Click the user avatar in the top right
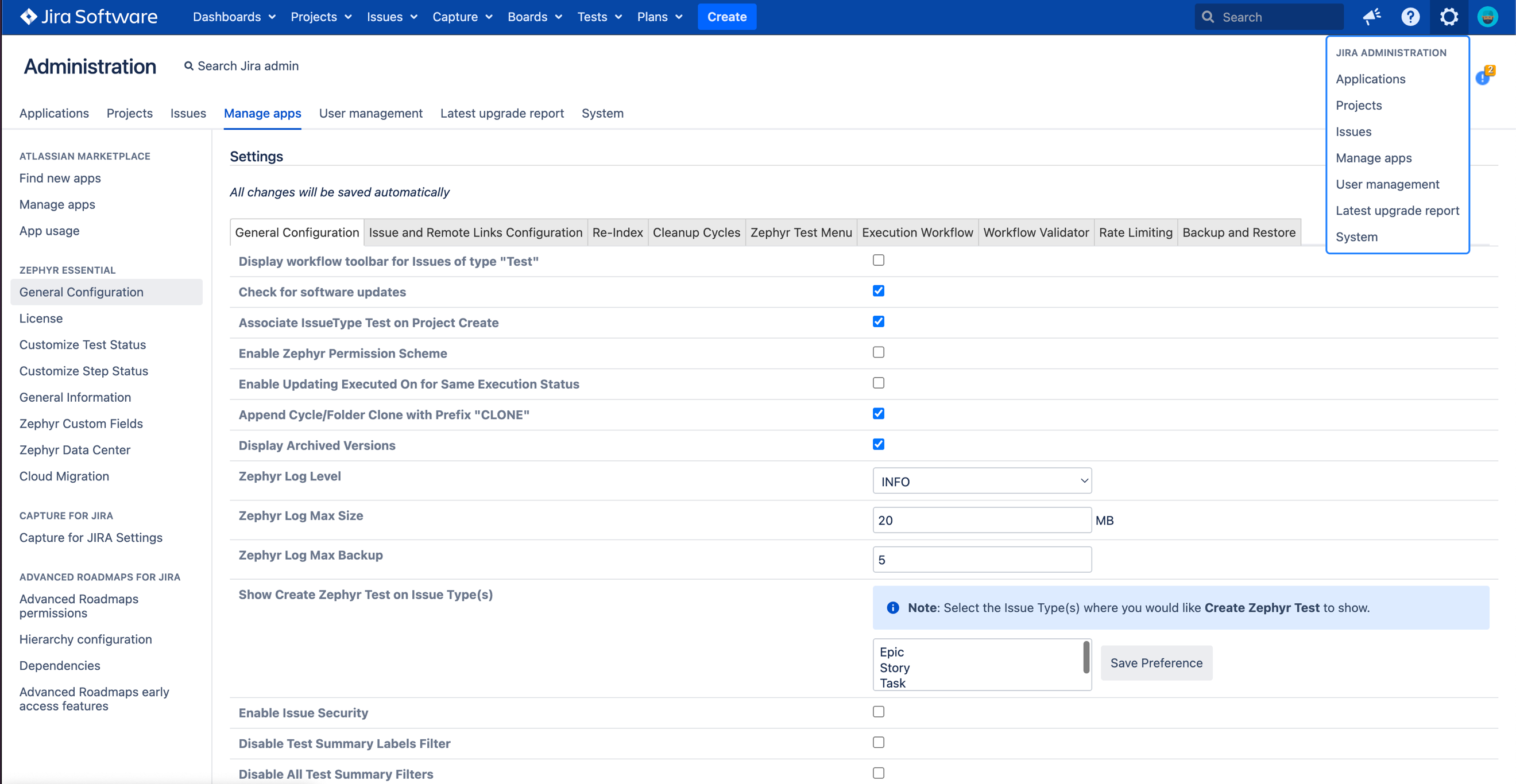The height and width of the screenshot is (784, 1516). pos(1487,17)
